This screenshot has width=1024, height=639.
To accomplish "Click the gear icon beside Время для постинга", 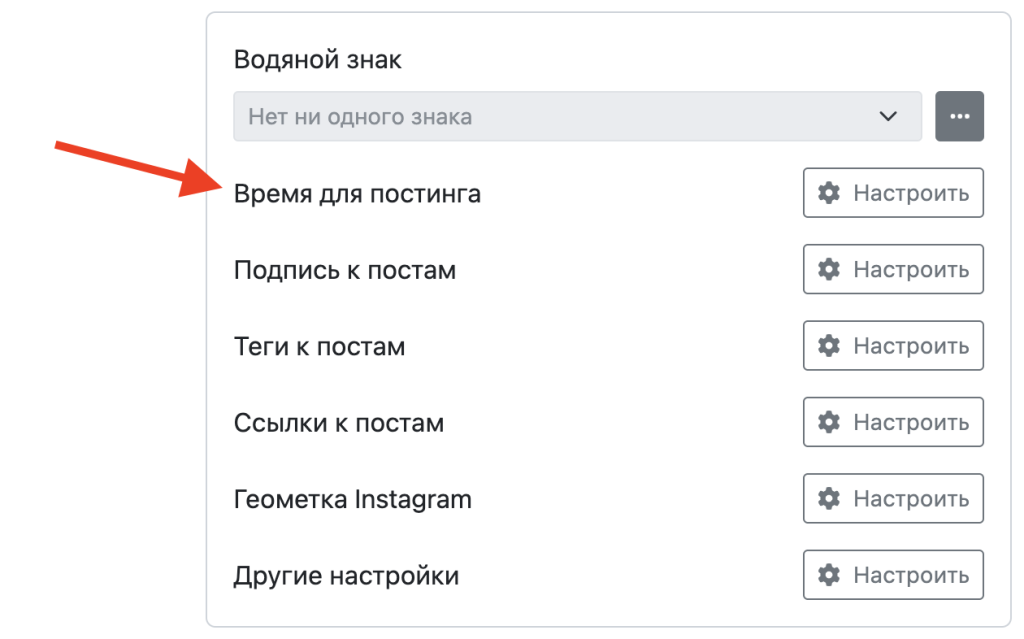I will click(829, 193).
